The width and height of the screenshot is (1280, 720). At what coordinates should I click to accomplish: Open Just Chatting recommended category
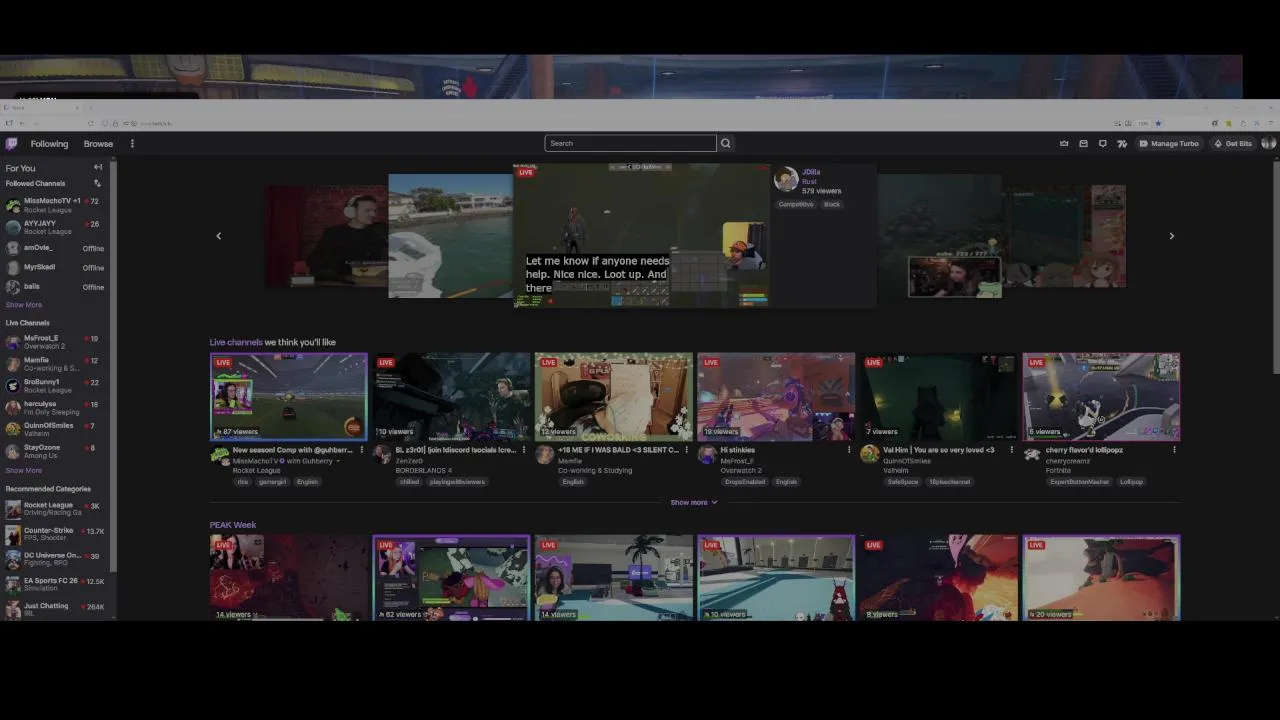coord(56,609)
